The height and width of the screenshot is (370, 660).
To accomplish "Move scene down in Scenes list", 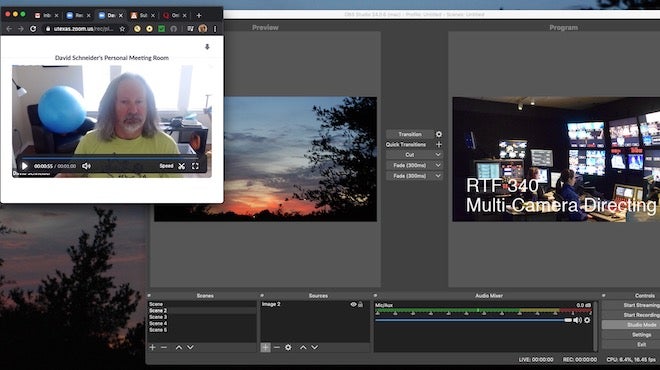I will tap(190, 347).
